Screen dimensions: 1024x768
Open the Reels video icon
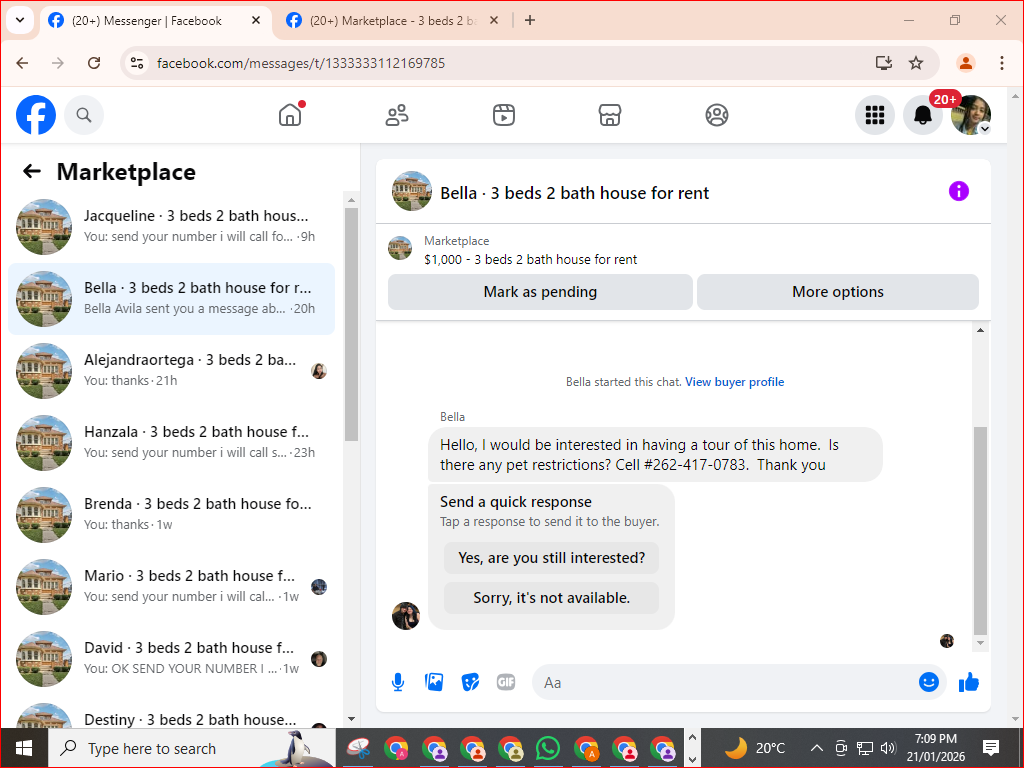point(504,115)
